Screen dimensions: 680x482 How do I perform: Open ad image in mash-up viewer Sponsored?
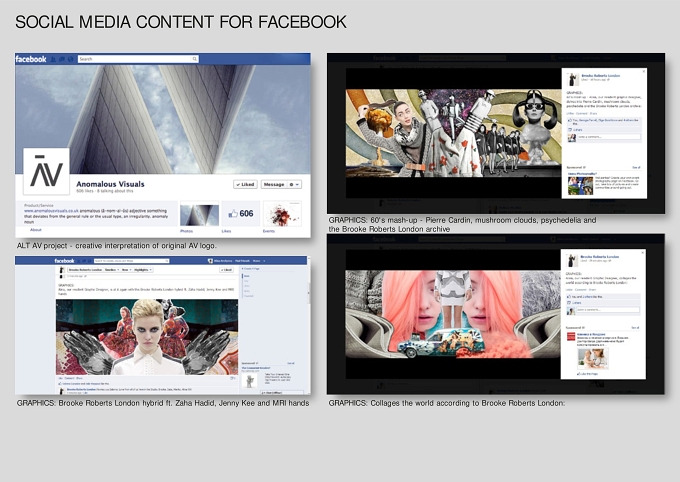click(x=580, y=185)
